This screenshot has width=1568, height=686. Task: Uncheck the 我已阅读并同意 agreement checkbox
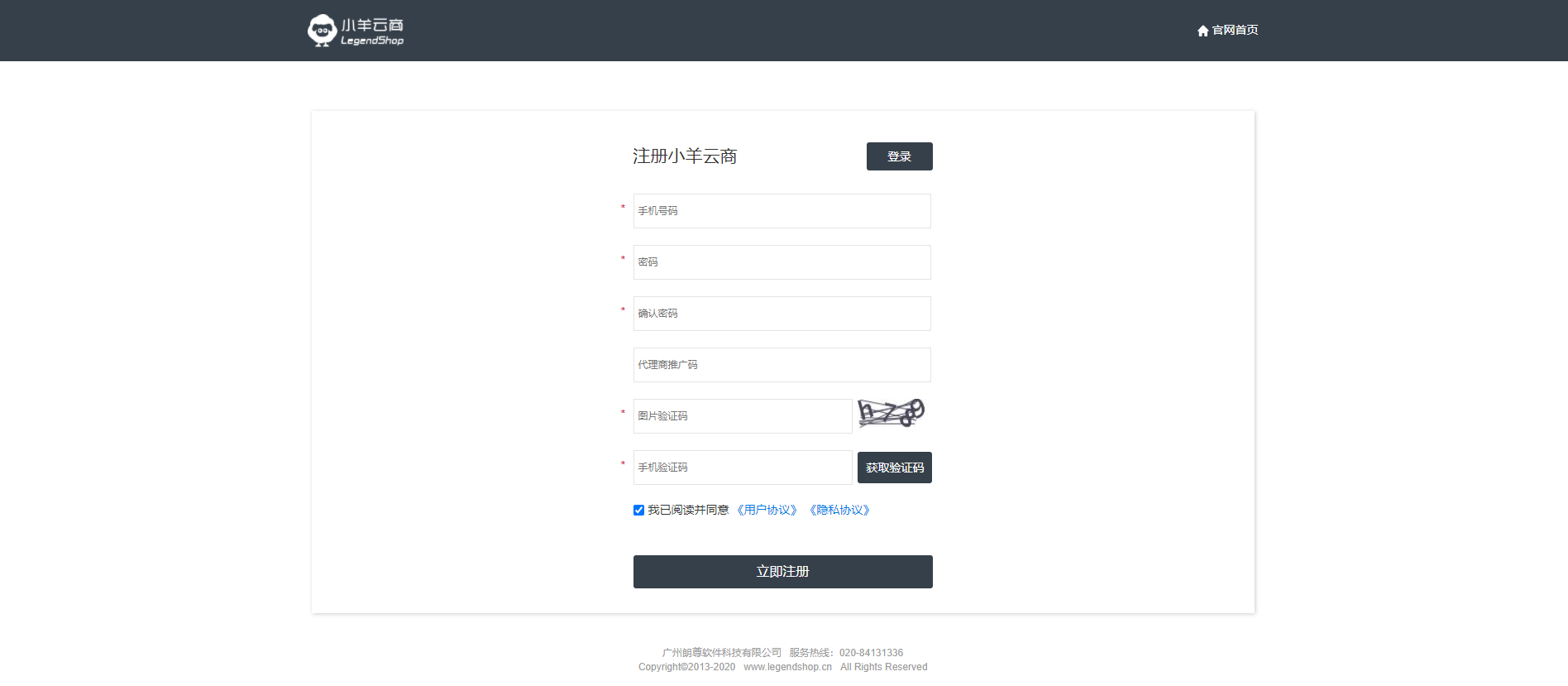(x=638, y=511)
